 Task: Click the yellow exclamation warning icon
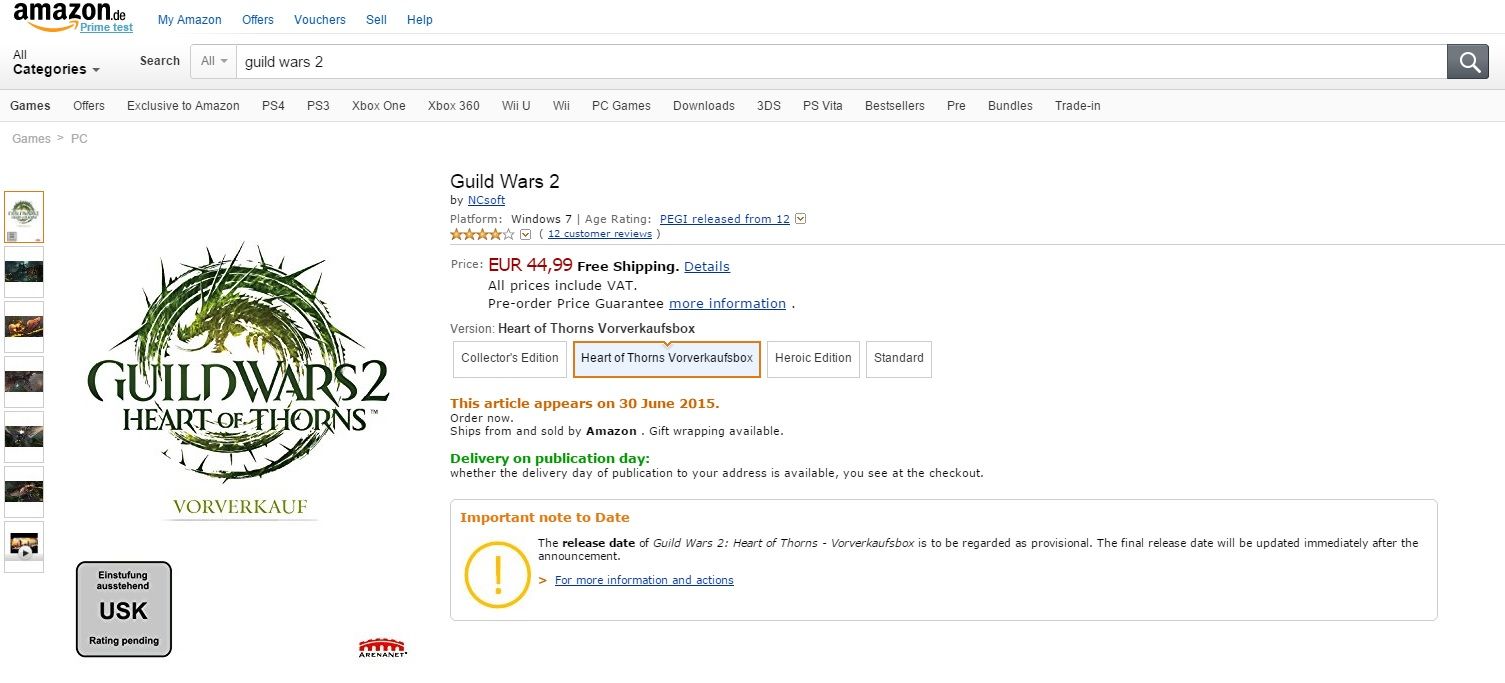click(497, 573)
